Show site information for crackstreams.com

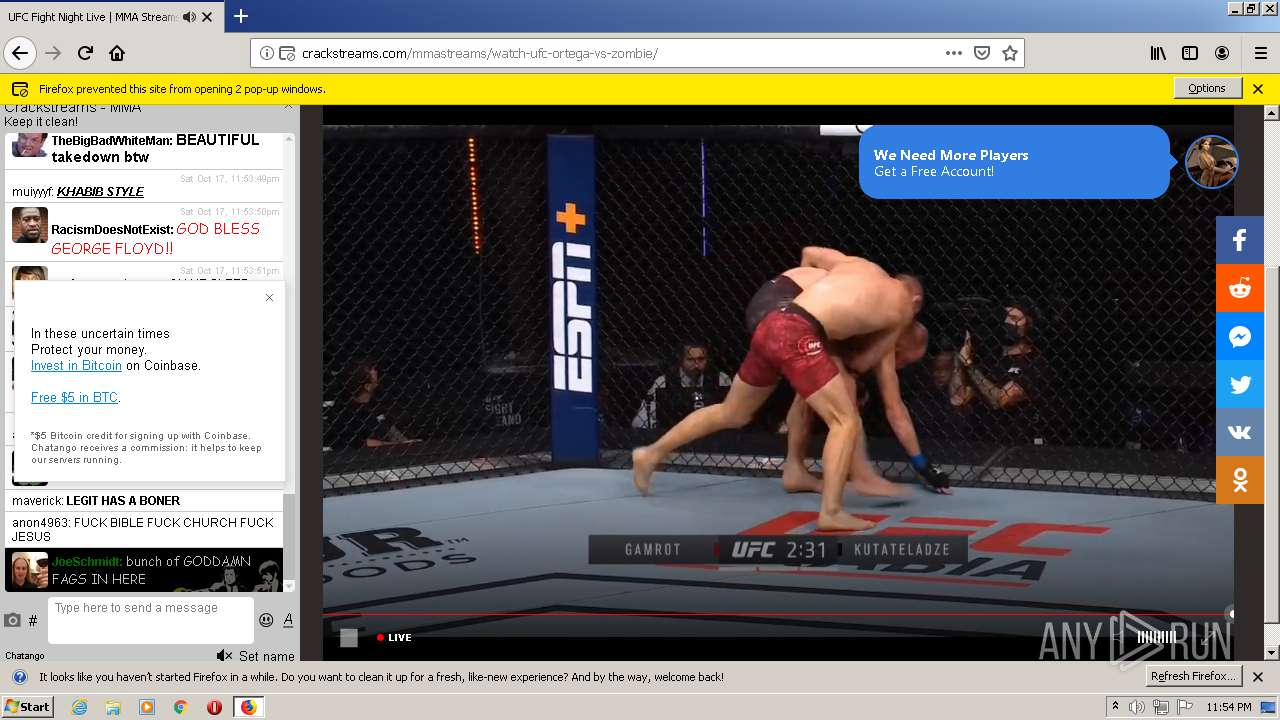coord(267,53)
